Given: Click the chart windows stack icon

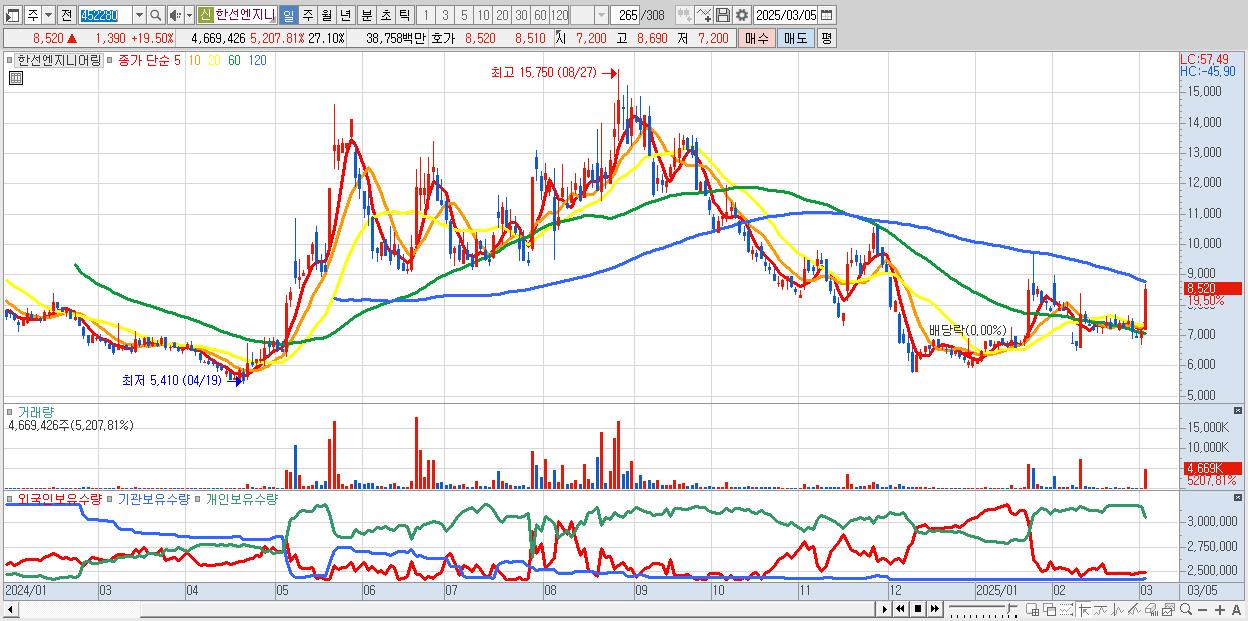Looking at the screenshot, I should tap(1168, 609).
